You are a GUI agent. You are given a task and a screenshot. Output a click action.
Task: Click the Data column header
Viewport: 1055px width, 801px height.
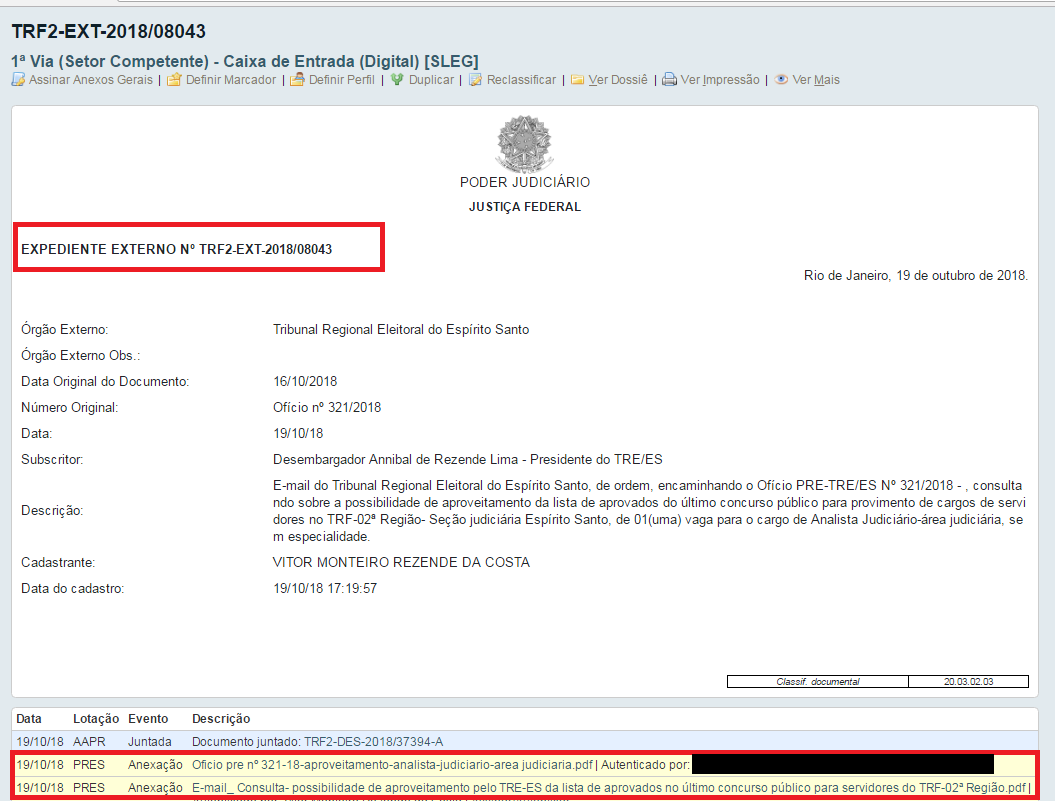coord(29,719)
